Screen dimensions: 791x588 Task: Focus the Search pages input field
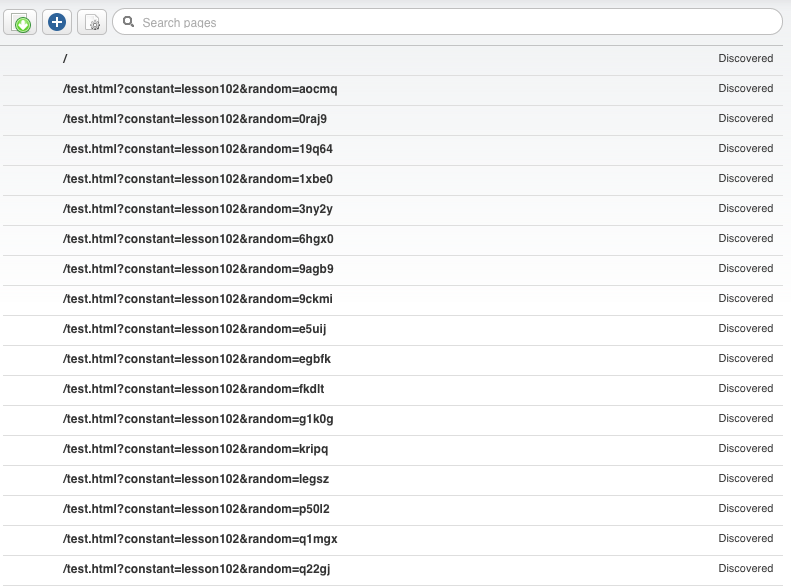click(x=447, y=22)
